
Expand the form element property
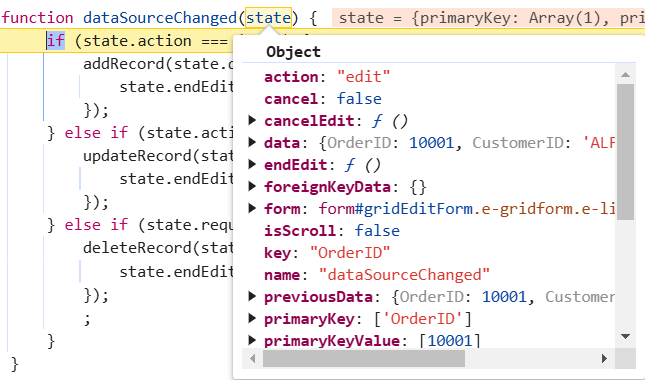[x=252, y=209]
